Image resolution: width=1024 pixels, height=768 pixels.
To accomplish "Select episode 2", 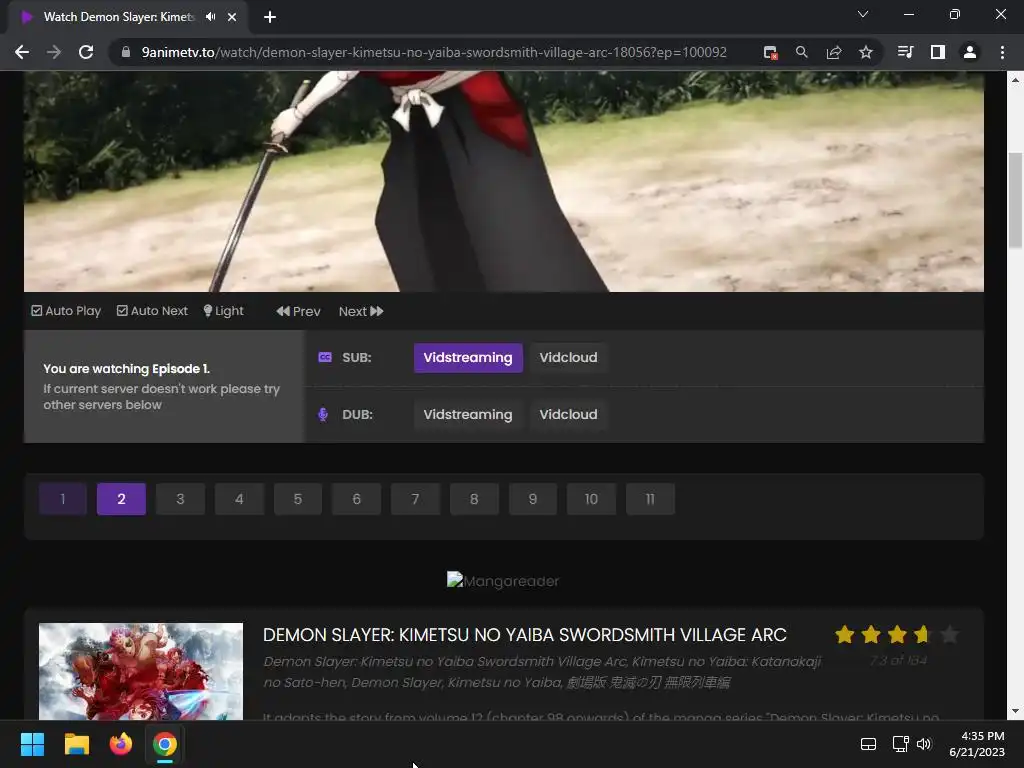I will 121,499.
